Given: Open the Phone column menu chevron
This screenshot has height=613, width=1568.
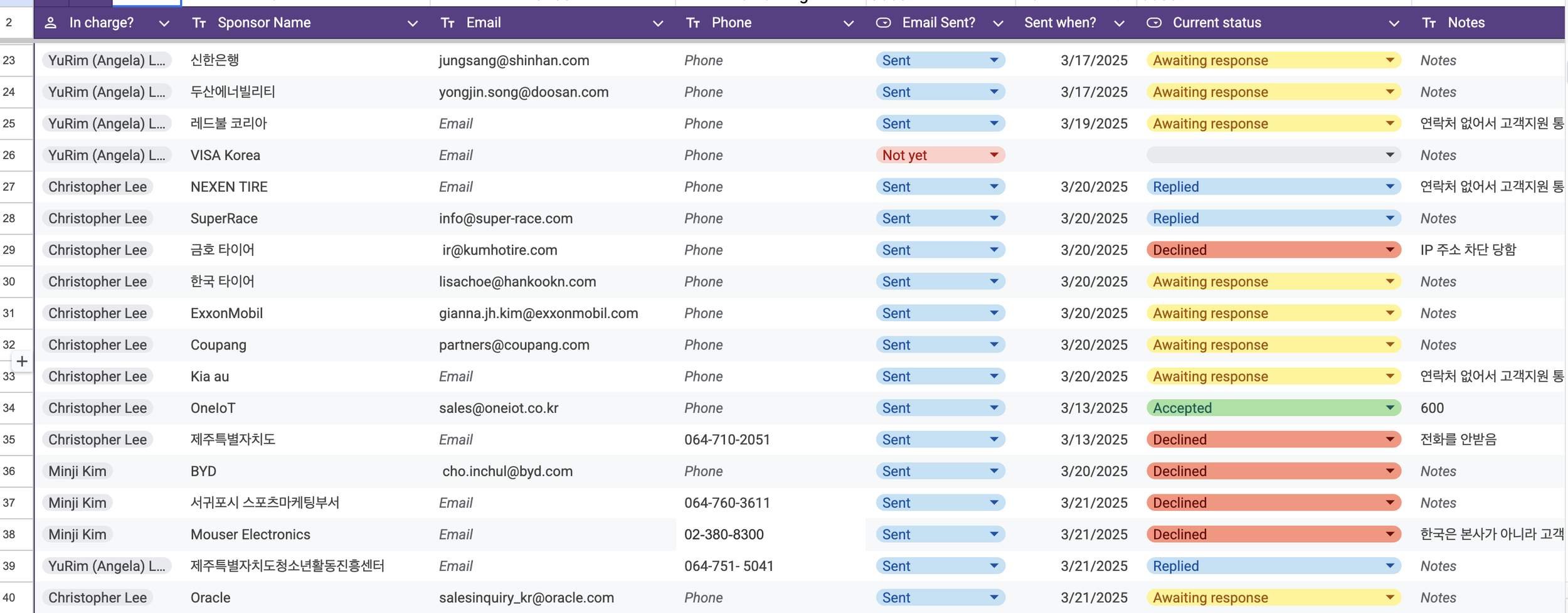Looking at the screenshot, I should [849, 24].
